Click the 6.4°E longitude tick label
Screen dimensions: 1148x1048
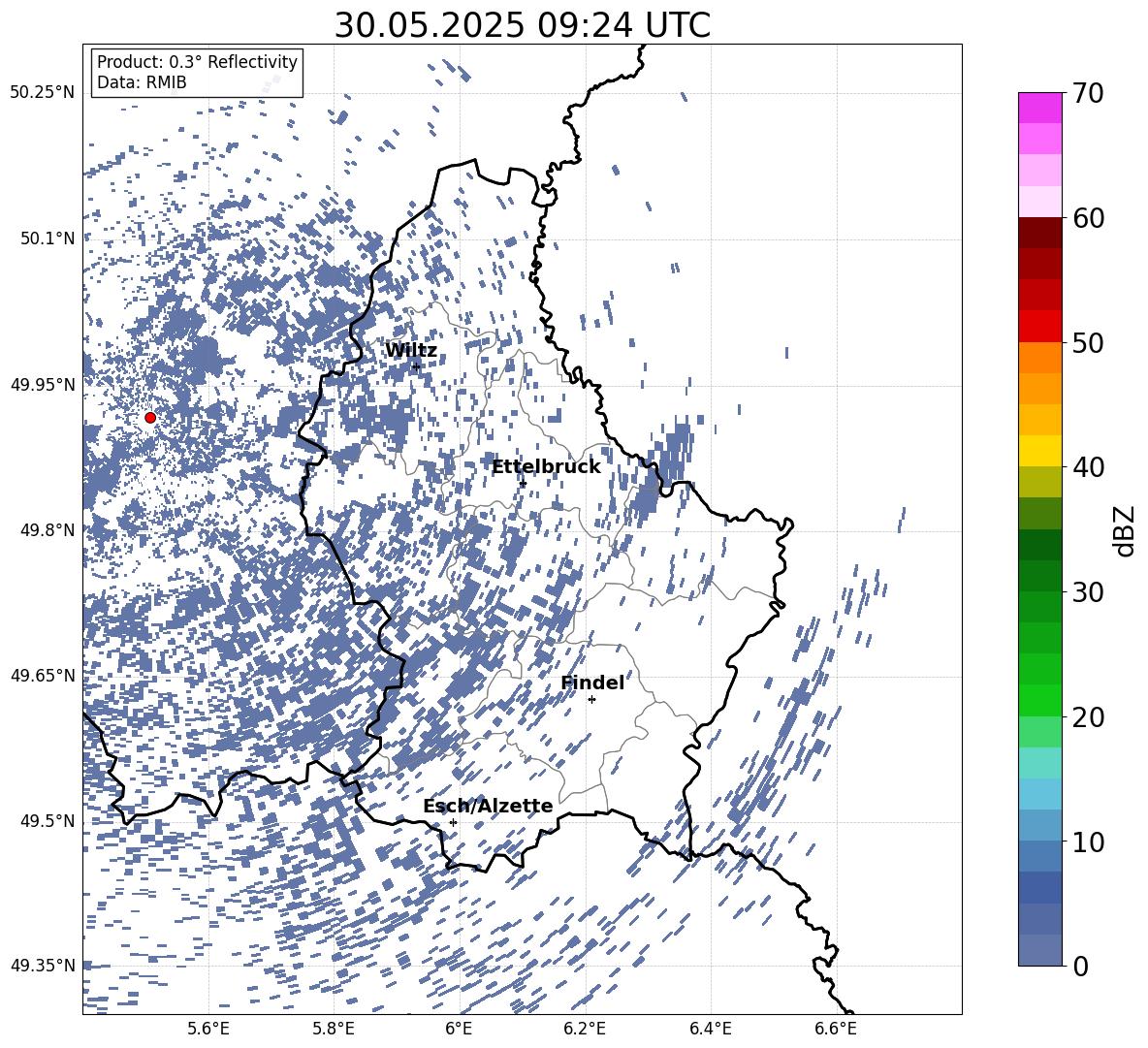point(710,1029)
